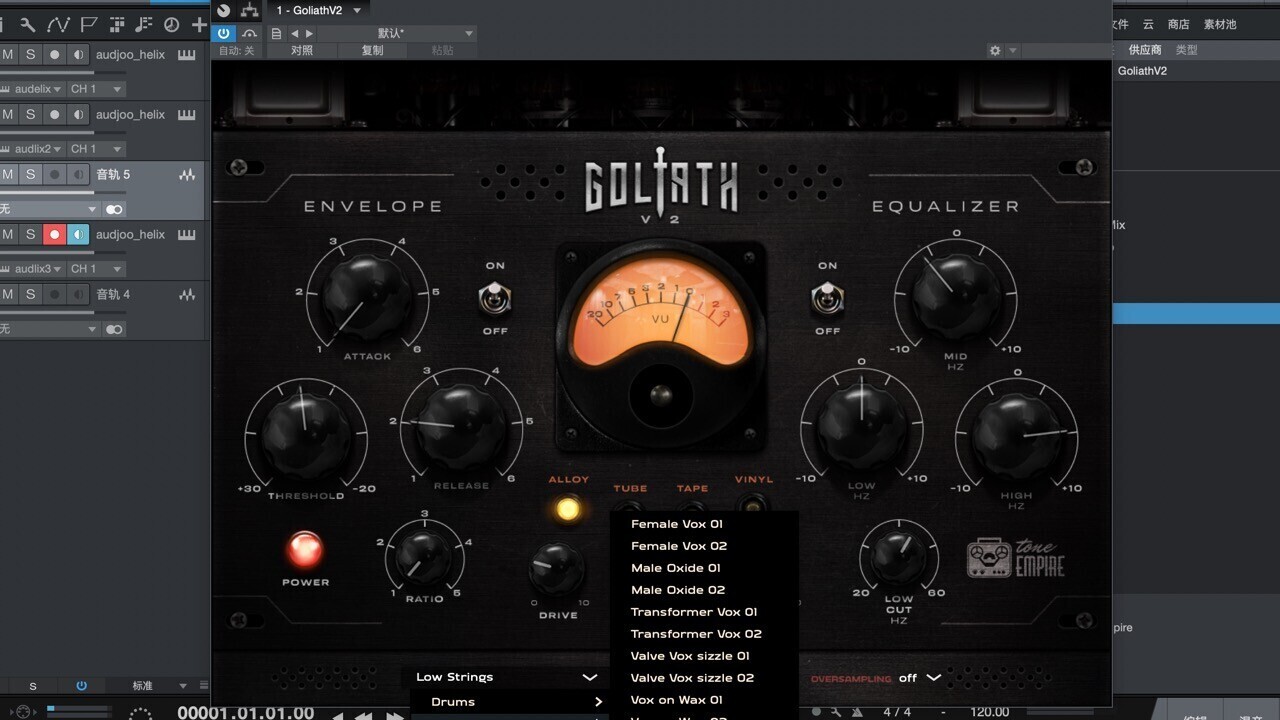The width and height of the screenshot is (1280, 720).
Task: Go to previous preset arrow
Action: pyautogui.click(x=294, y=33)
